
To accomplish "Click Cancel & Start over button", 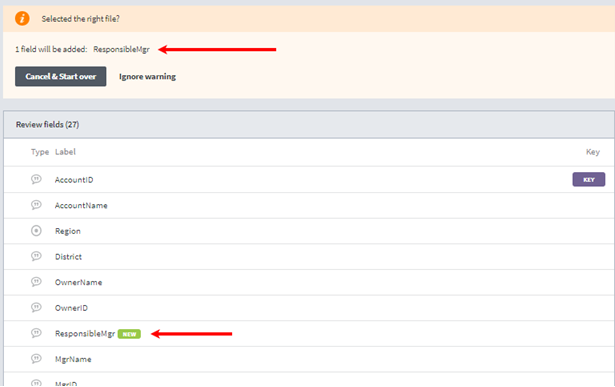I will coord(61,76).
